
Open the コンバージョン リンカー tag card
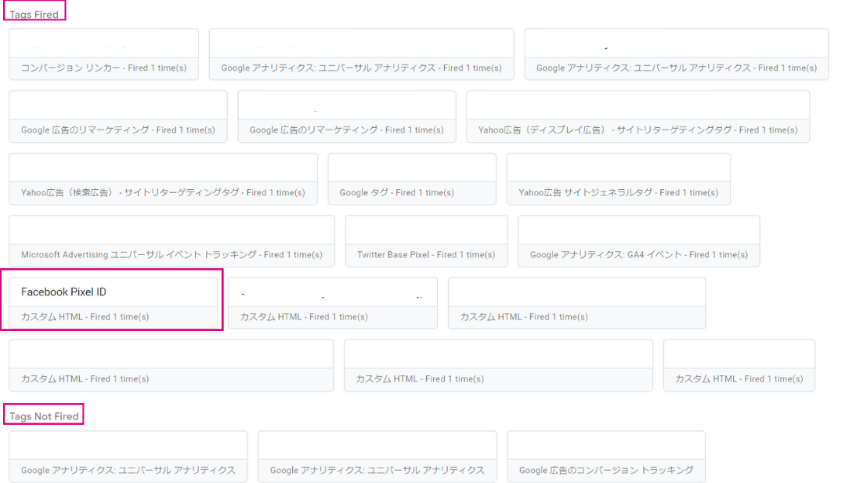pos(104,54)
